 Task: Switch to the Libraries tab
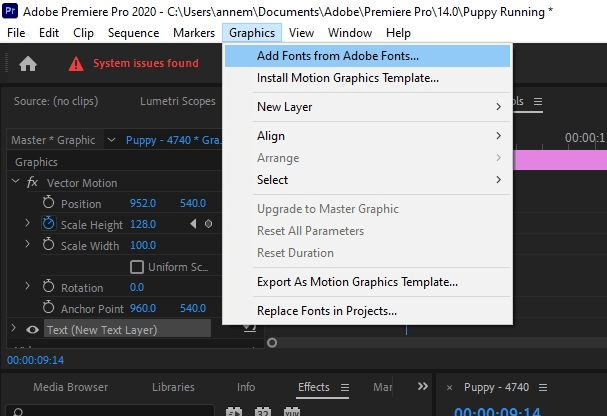(173, 387)
